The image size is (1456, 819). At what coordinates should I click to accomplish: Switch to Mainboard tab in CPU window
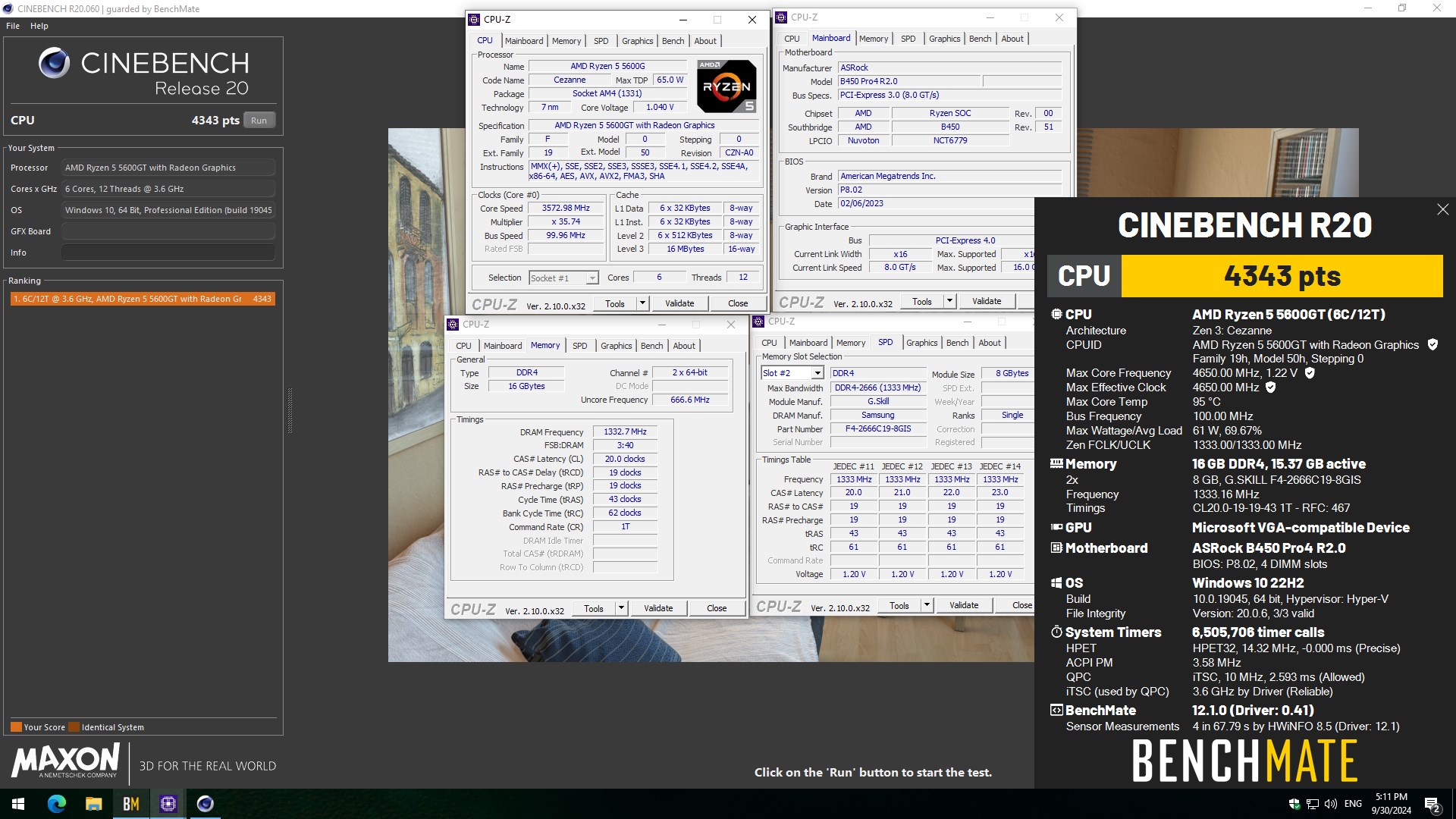(524, 41)
